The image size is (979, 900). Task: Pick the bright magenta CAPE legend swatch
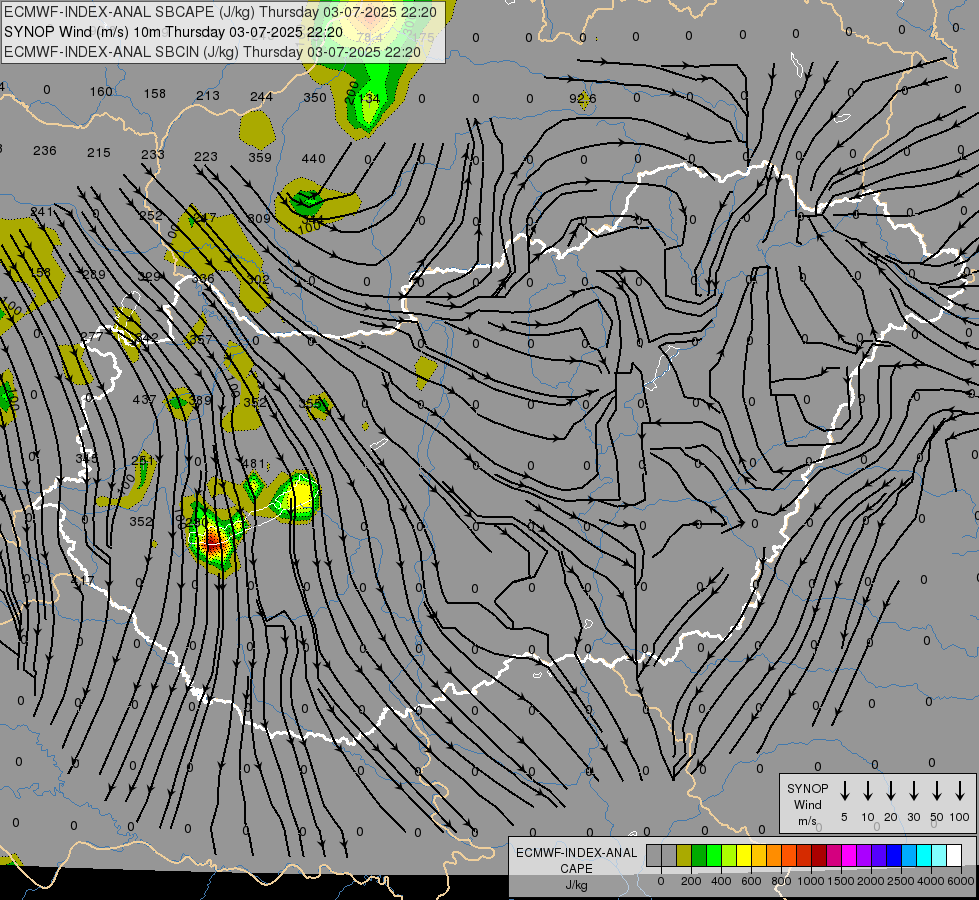849,856
